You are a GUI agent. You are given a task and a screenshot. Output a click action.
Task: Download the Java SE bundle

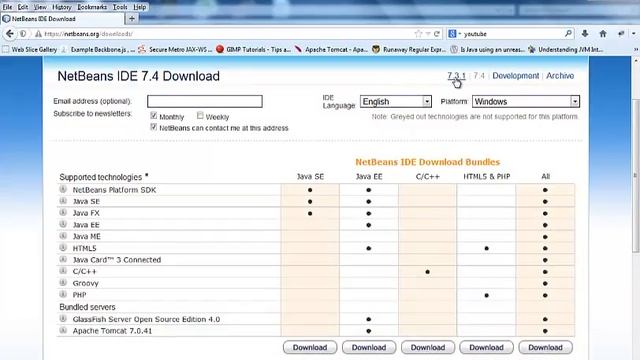[x=310, y=347]
